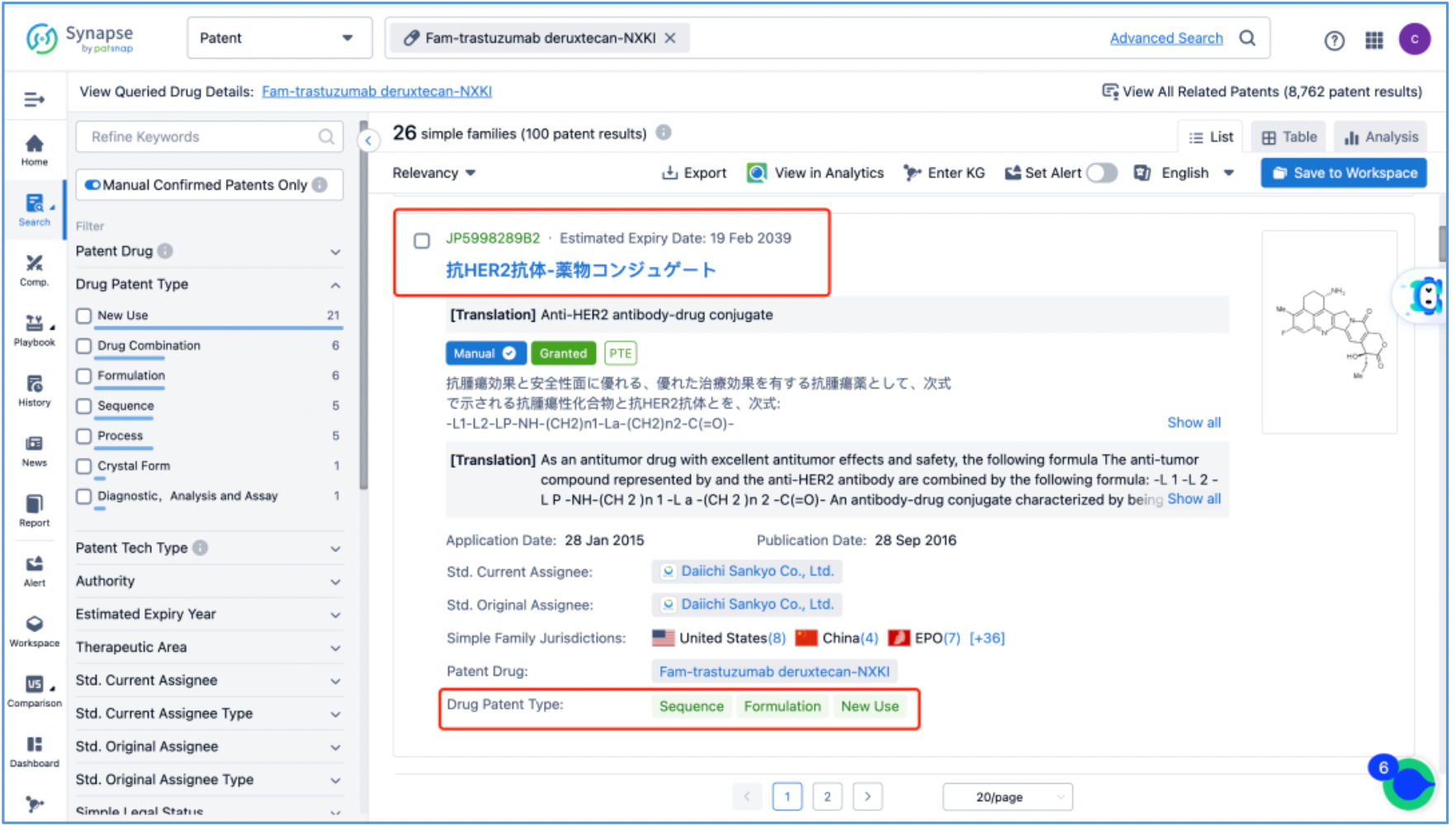The image size is (1456, 830).
Task: Click the filter panel scrollbar
Action: pos(363,305)
